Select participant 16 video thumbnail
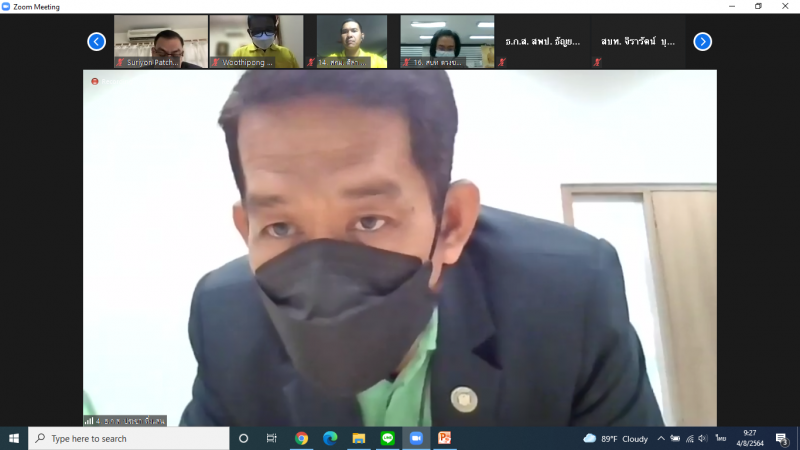800x450 pixels. click(447, 41)
